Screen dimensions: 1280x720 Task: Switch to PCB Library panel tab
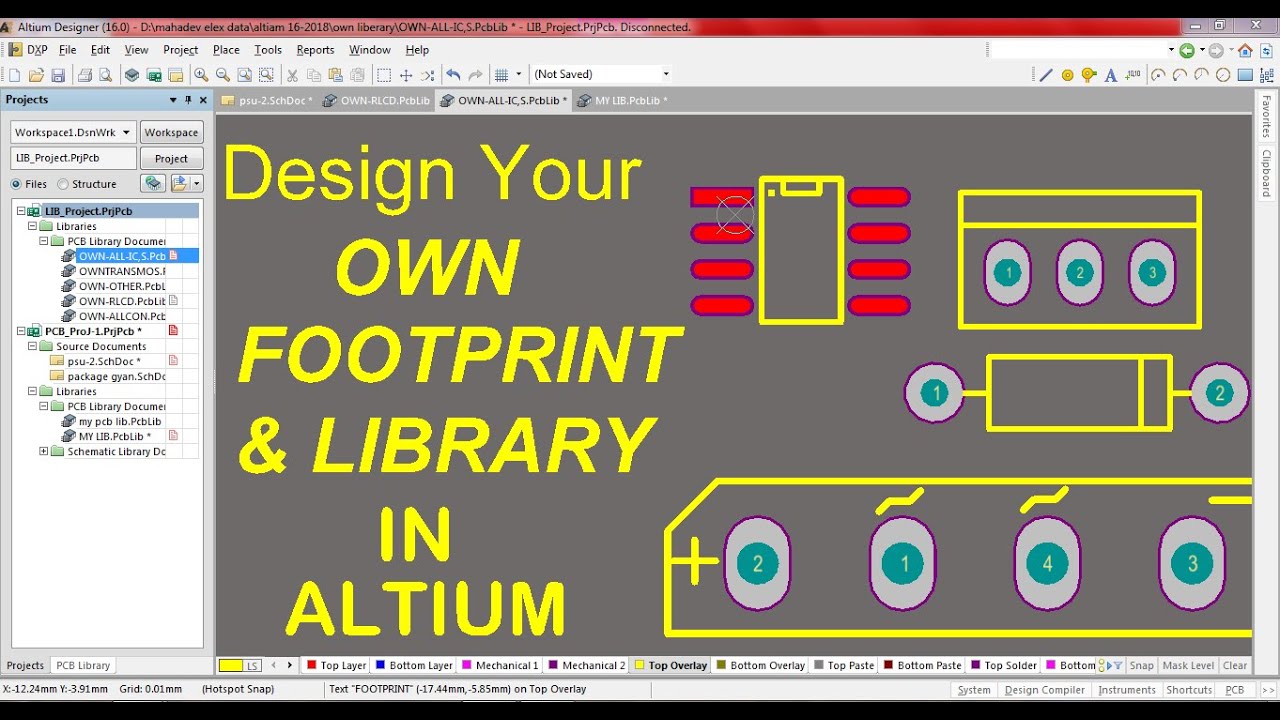tap(83, 665)
